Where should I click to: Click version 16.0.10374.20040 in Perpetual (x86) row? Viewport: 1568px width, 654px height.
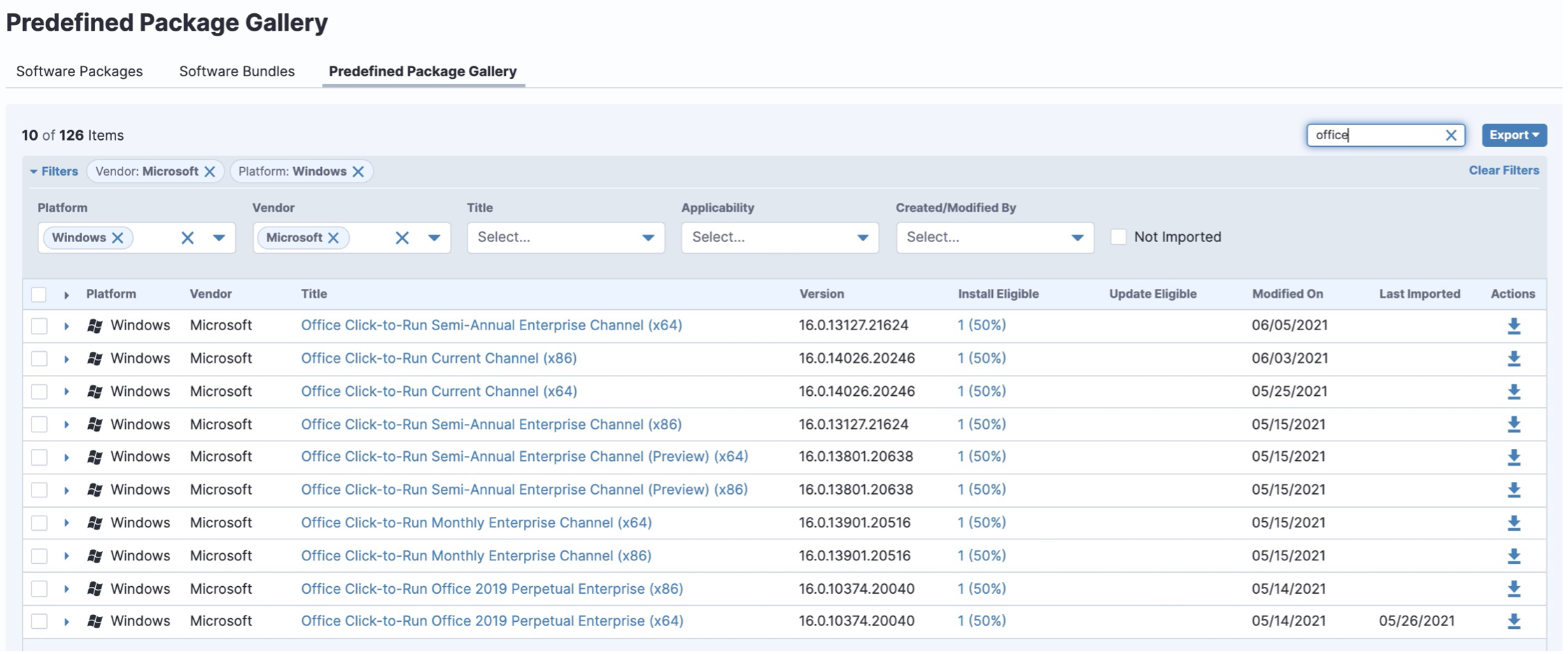point(856,588)
